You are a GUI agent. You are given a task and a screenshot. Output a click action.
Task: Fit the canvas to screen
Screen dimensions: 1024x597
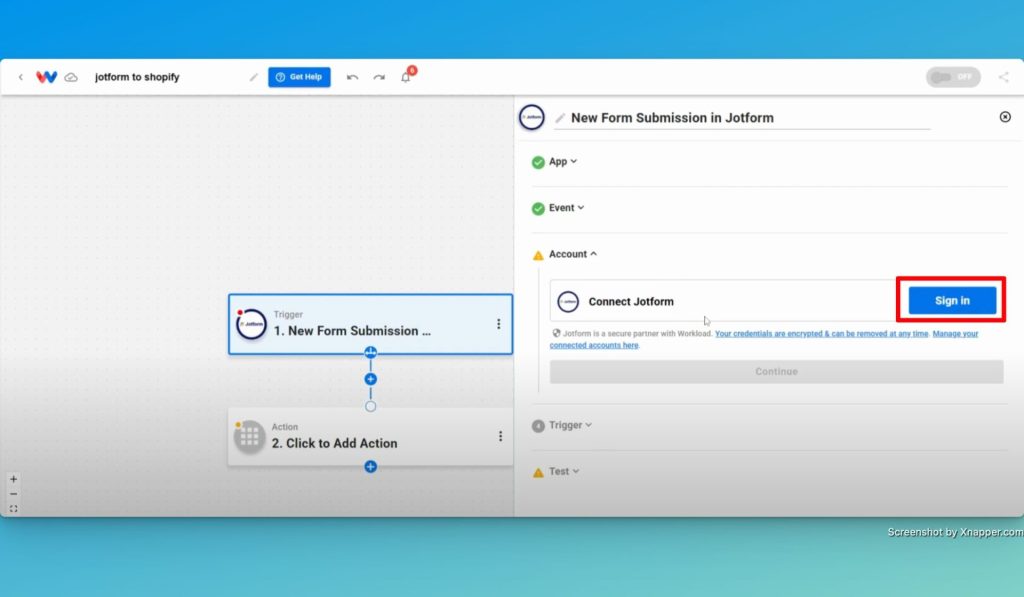pyautogui.click(x=14, y=509)
